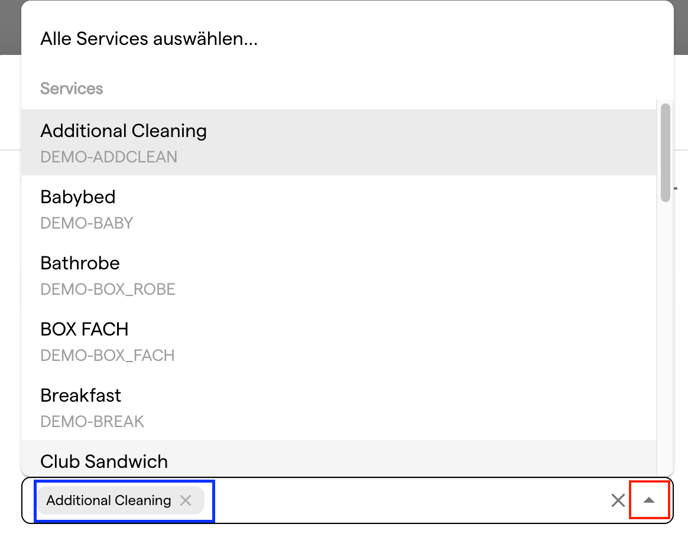Click the DEMO-BOX_FACH code label
The image size is (688, 534).
[108, 355]
